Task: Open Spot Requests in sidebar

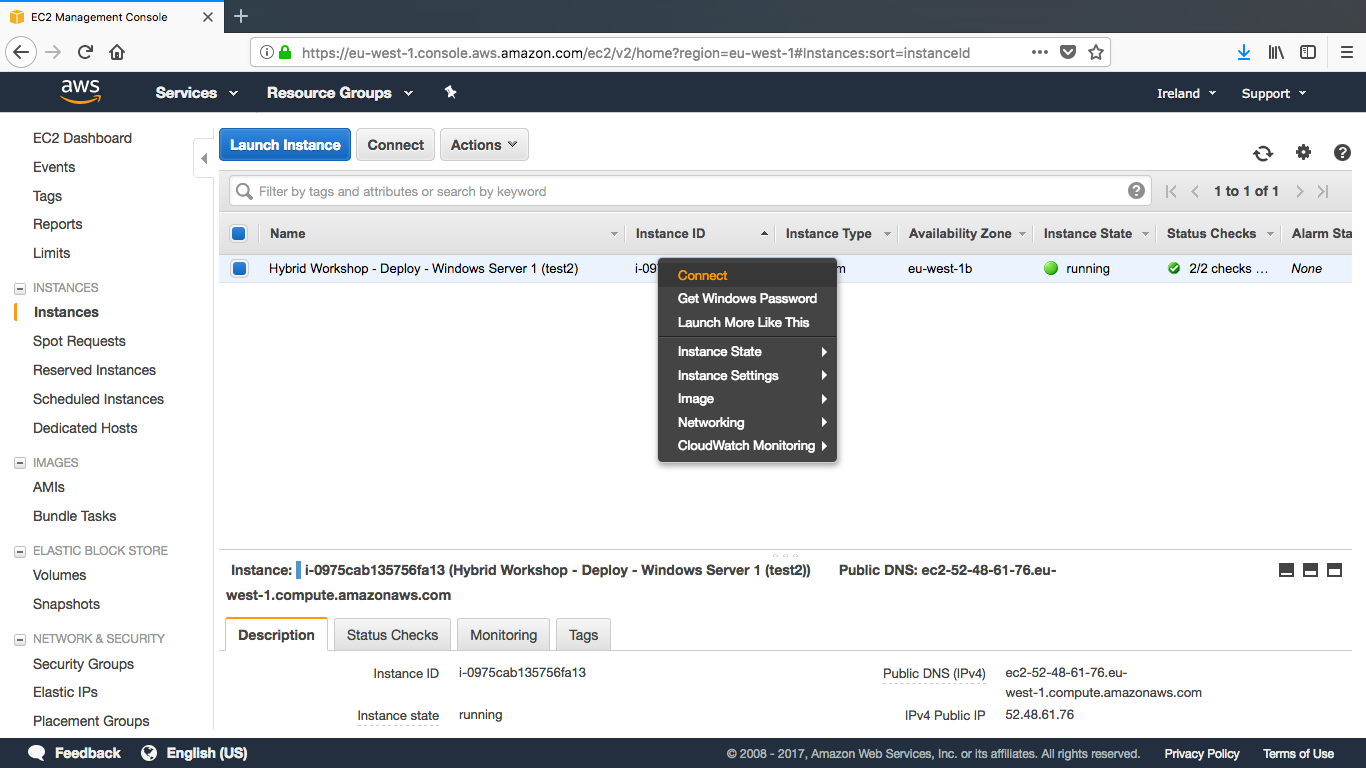Action: pyautogui.click(x=79, y=341)
